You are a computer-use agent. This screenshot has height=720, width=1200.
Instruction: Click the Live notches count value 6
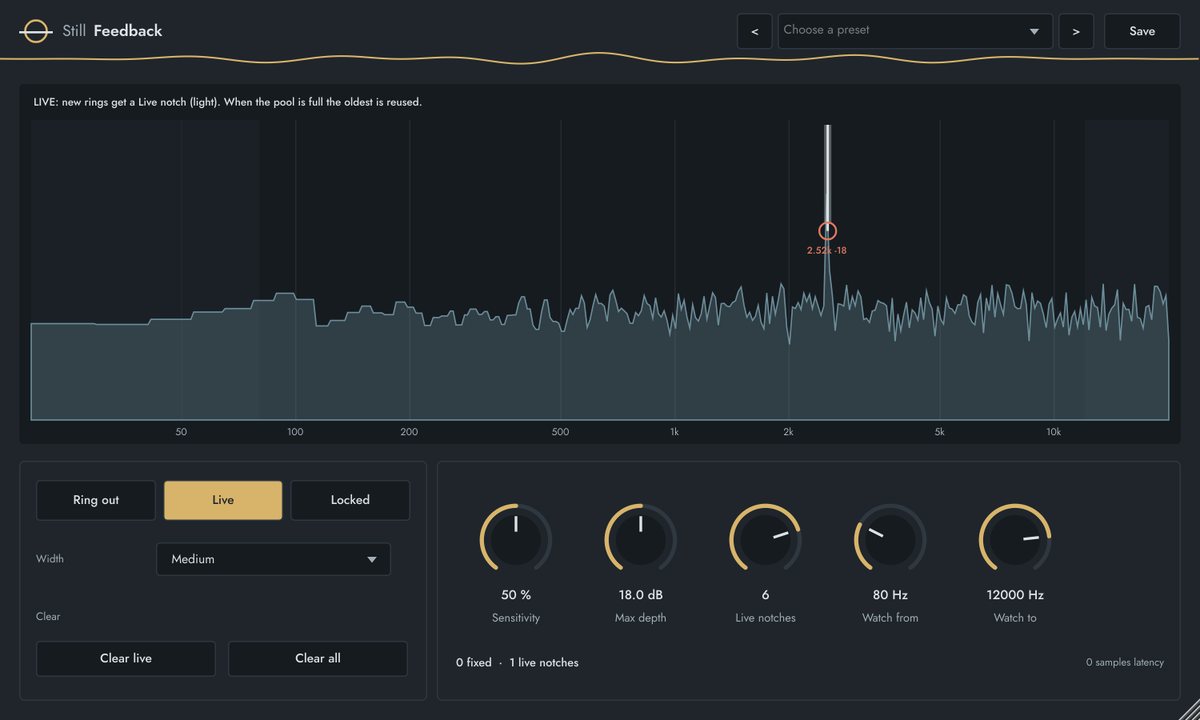point(765,595)
